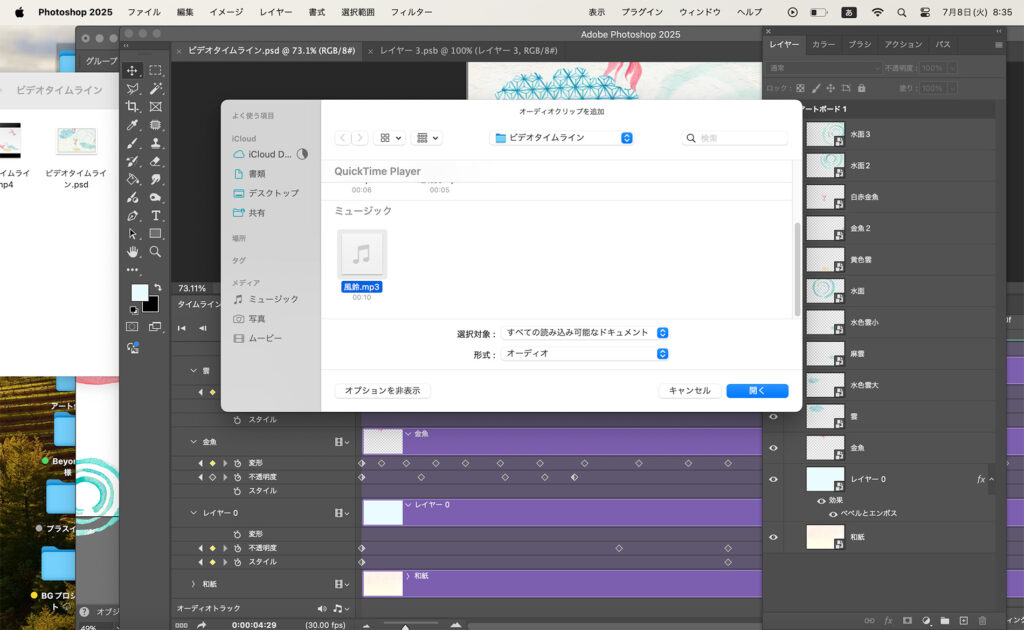
Task: Open the ビデオタイムライン folder location popup
Action: pos(562,138)
